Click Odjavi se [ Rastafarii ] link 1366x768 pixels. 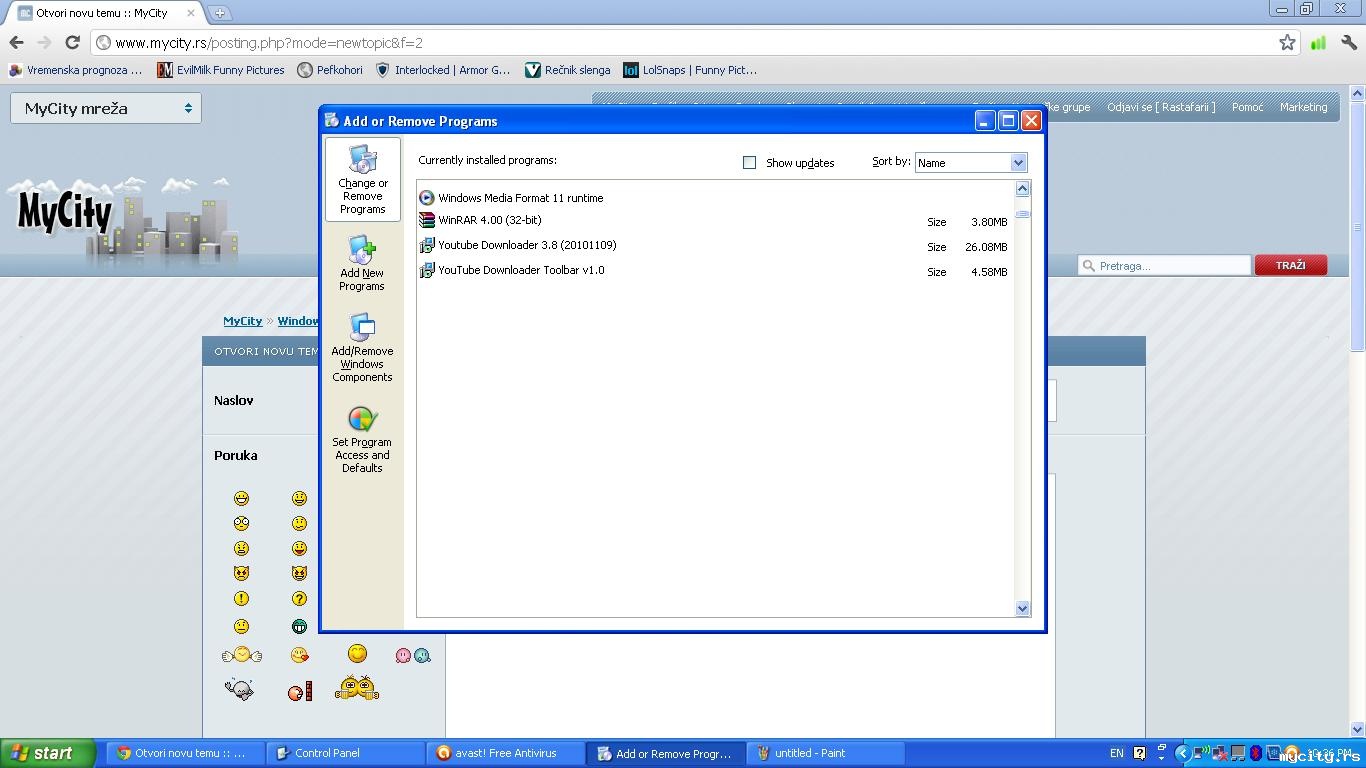[1161, 107]
